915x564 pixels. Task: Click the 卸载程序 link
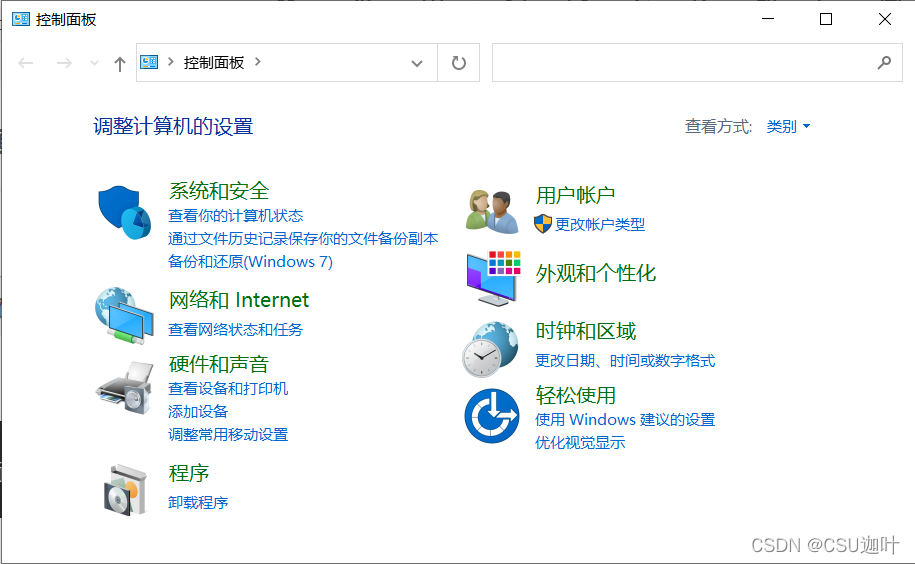[198, 502]
